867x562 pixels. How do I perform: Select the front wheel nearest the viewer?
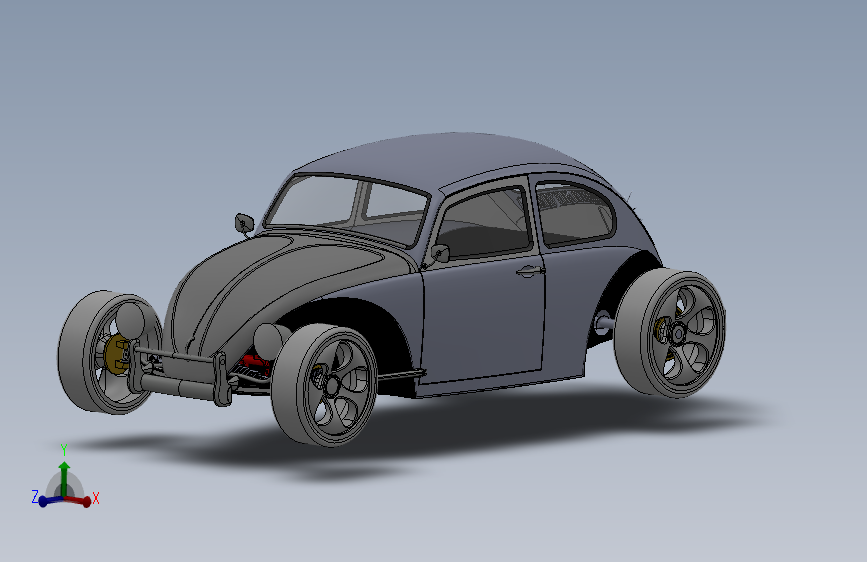coord(325,385)
